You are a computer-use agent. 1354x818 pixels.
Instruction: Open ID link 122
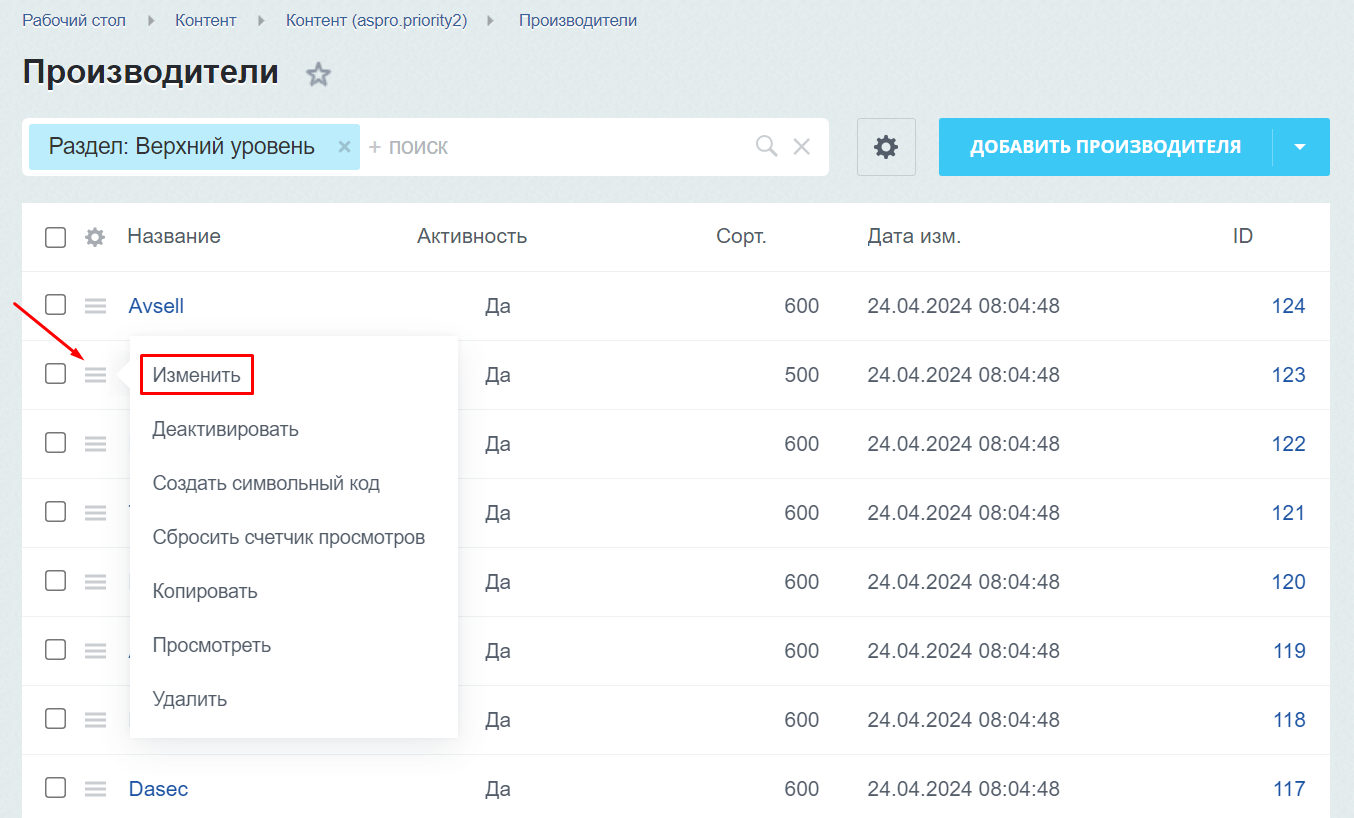pos(1288,444)
